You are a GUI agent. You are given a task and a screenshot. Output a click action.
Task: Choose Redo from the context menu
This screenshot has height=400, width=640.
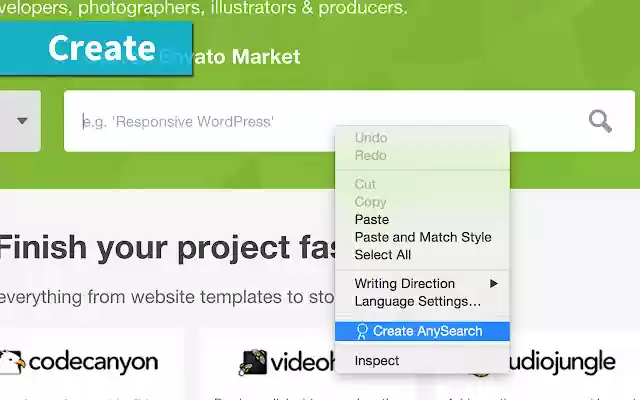tap(371, 156)
